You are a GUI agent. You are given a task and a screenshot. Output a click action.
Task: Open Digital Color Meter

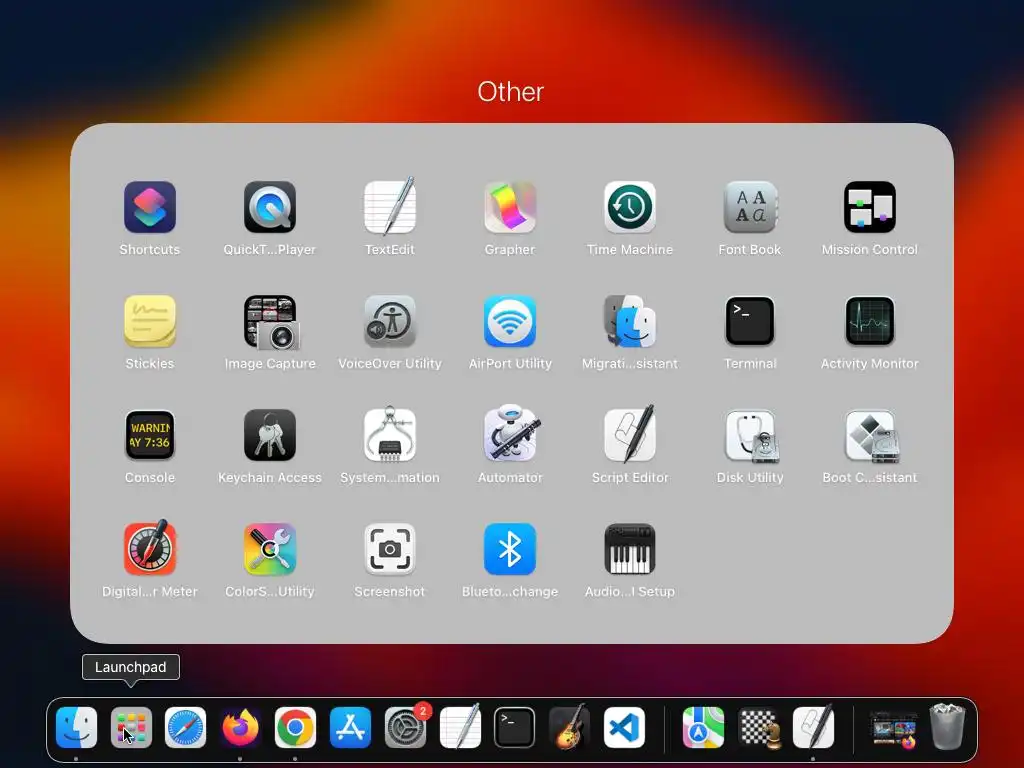[x=150, y=549]
